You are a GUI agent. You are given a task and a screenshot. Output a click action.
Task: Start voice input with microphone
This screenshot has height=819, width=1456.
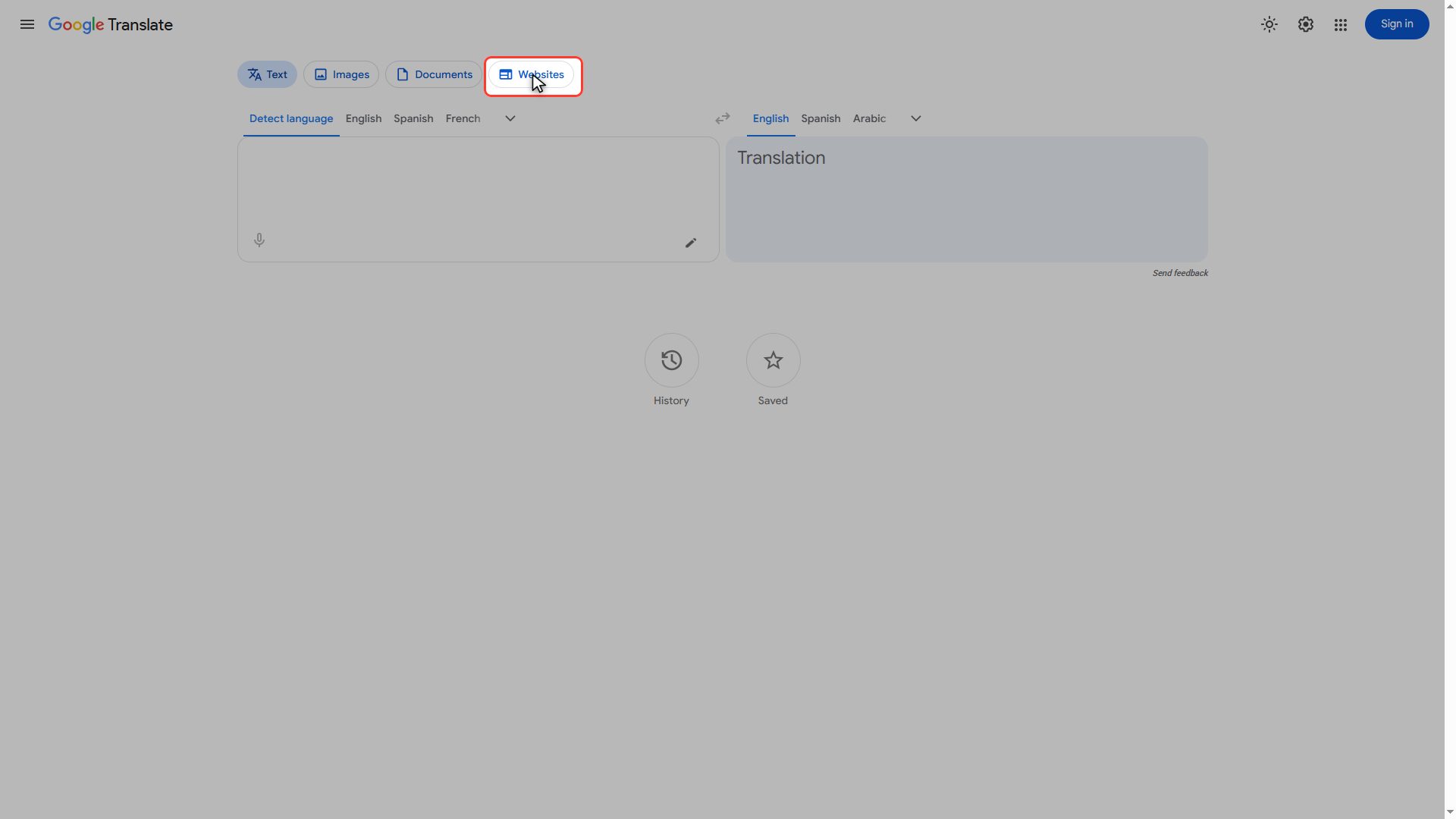259,240
